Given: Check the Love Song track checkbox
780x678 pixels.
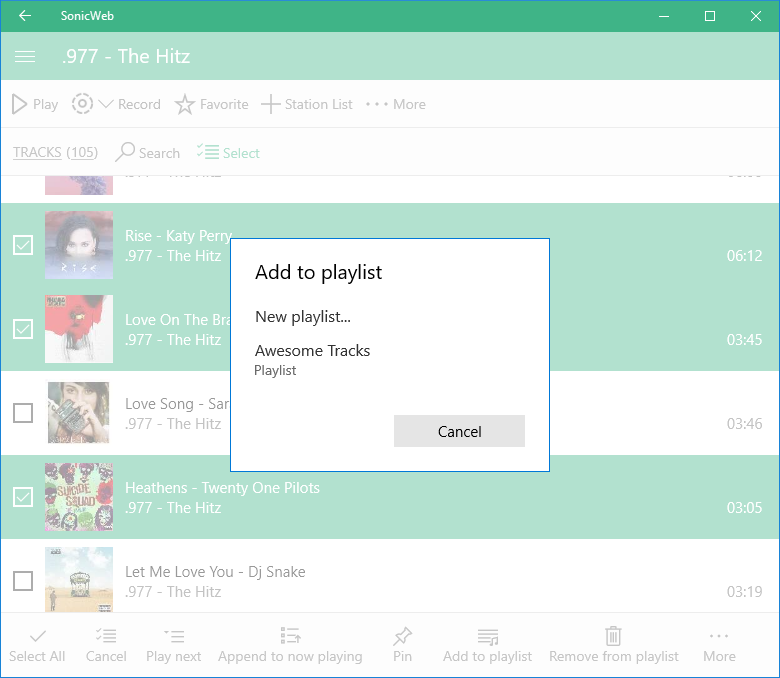Looking at the screenshot, I should point(23,413).
